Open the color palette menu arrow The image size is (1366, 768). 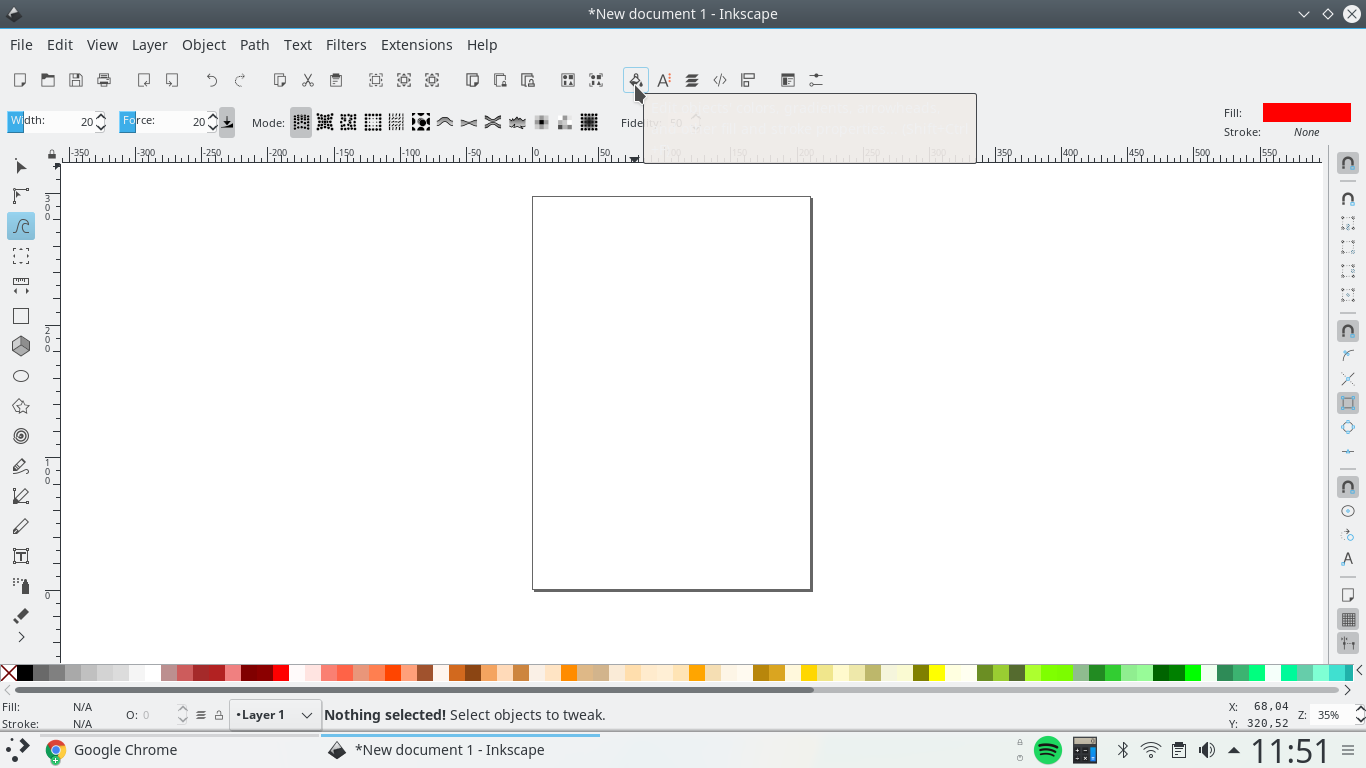coord(1359,671)
